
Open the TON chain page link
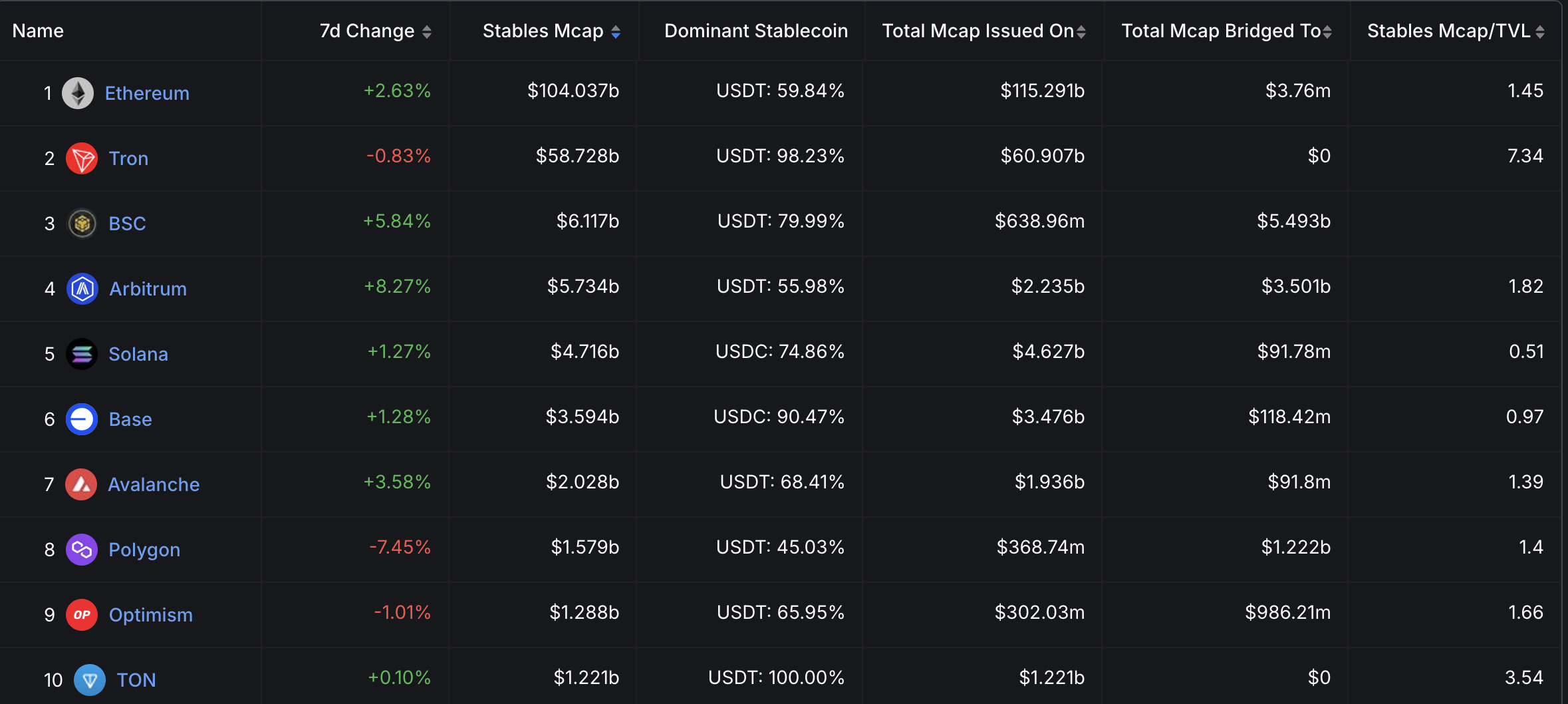tap(136, 679)
